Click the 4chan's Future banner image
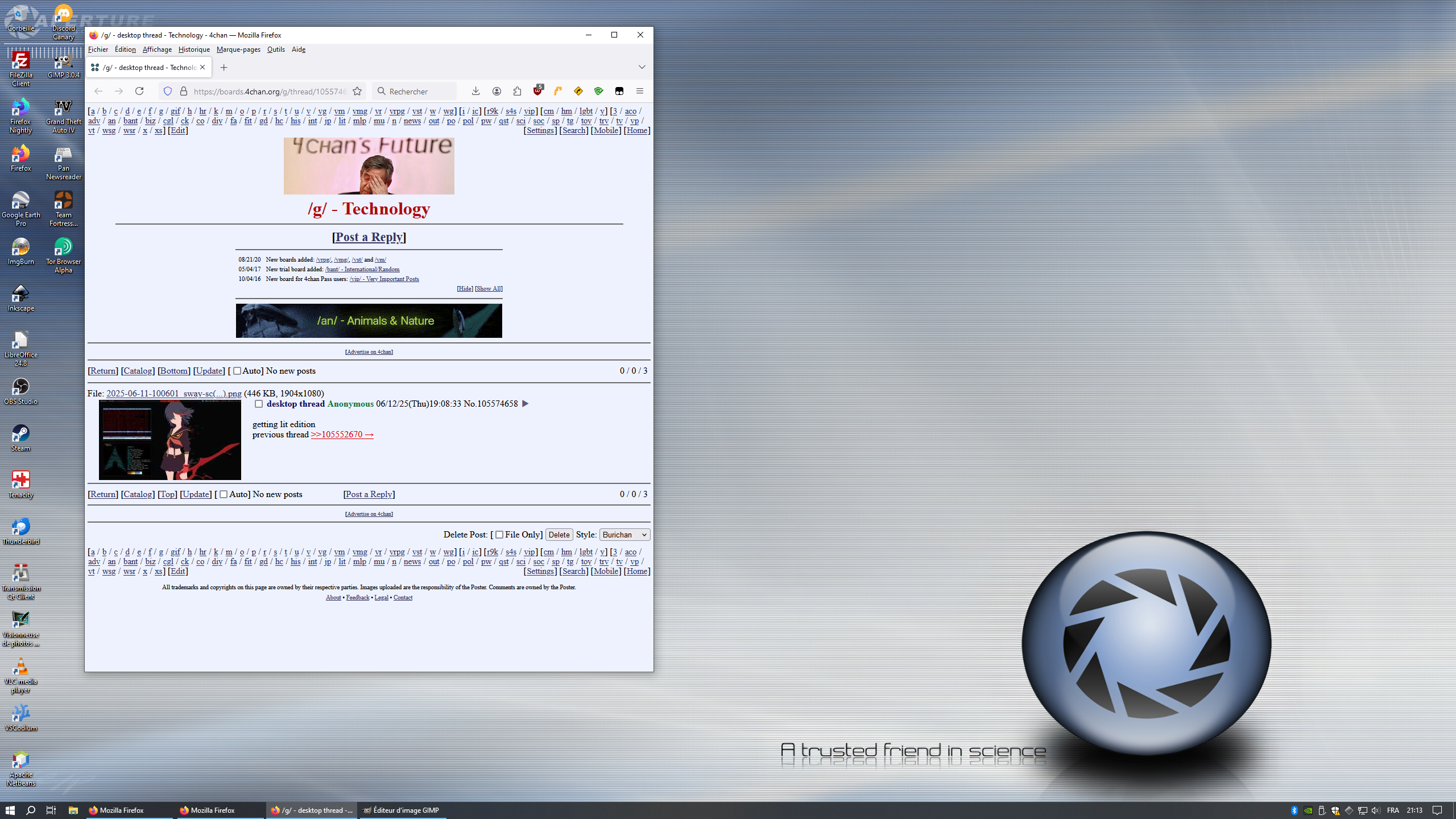 pos(369,166)
